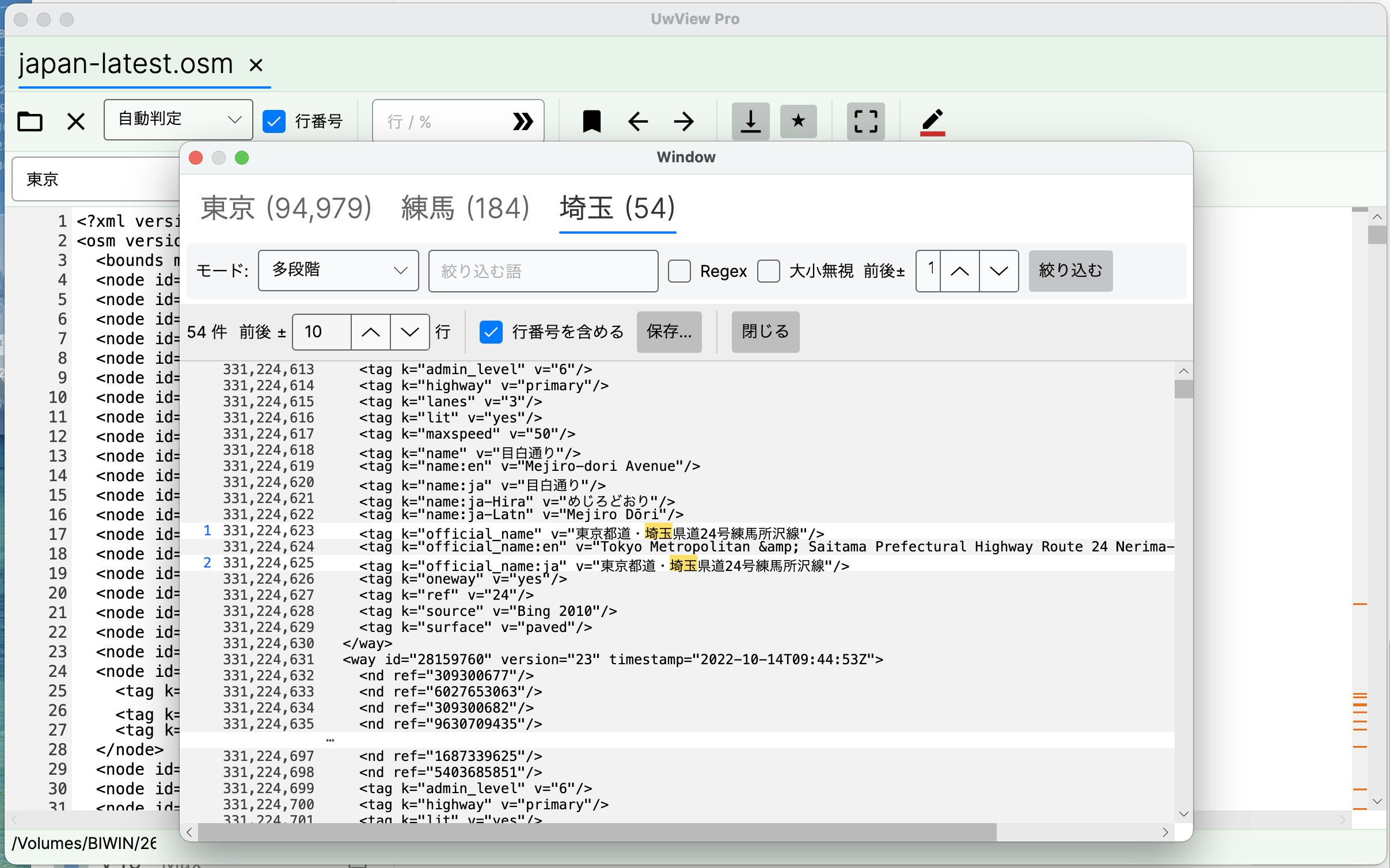Increase the filter 前後± stepper value
This screenshot has height=868, width=1390.
(x=959, y=271)
